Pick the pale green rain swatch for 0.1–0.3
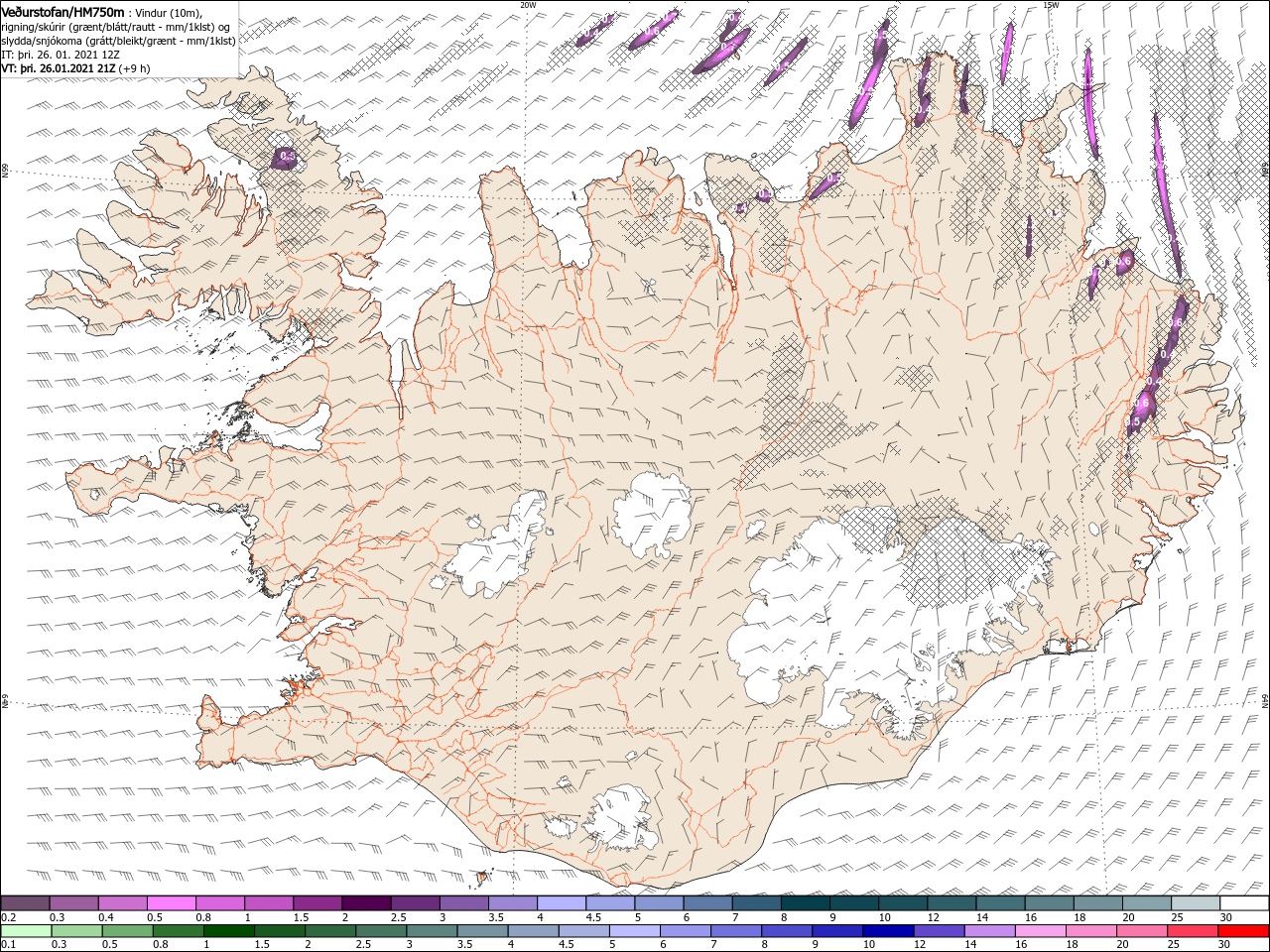 pyautogui.click(x=27, y=931)
